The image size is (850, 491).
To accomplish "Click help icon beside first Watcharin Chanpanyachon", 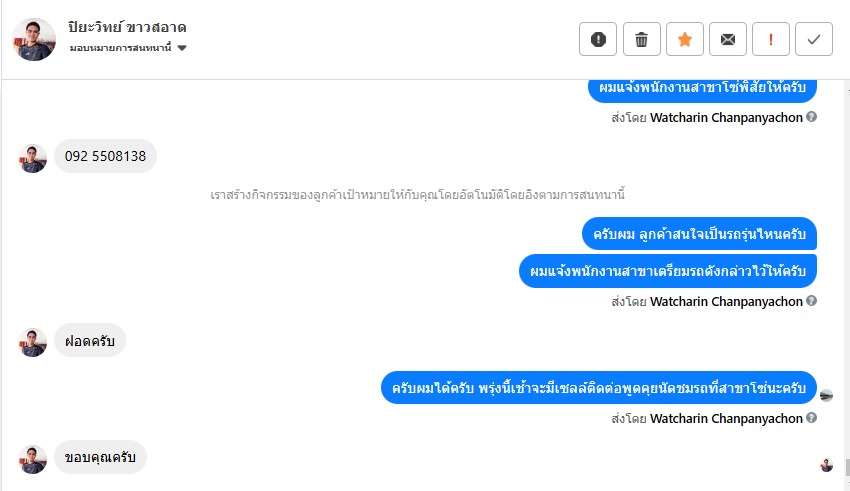I will click(812, 117).
